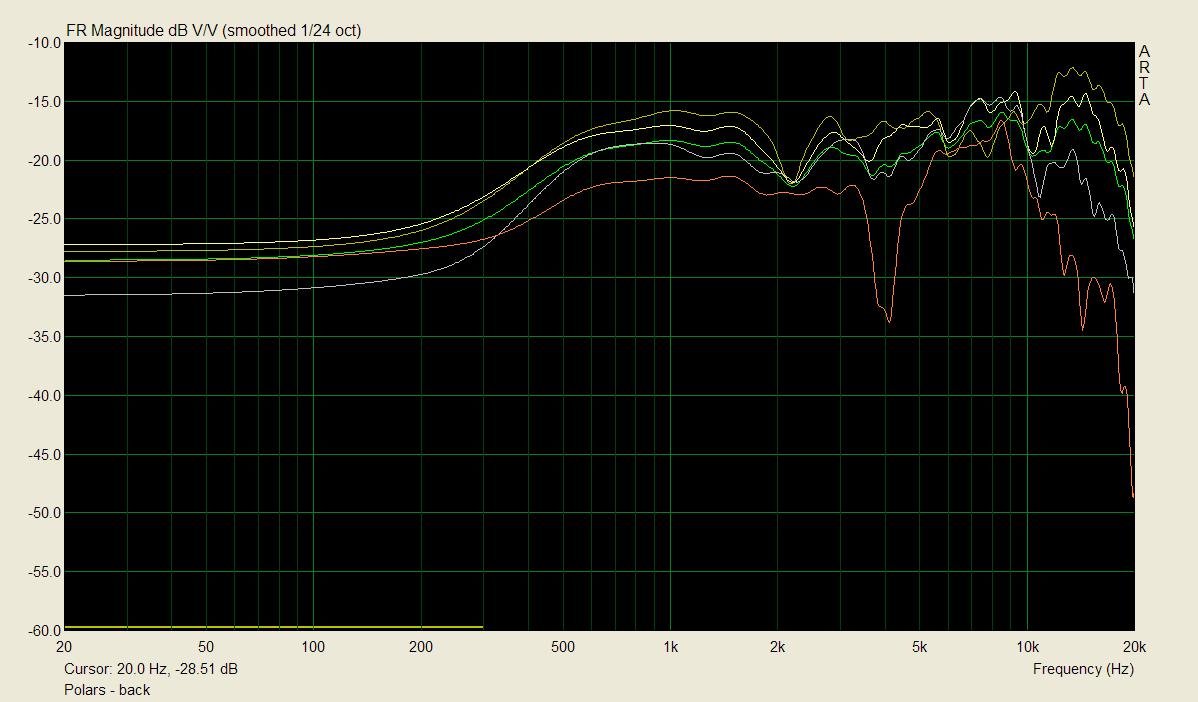1198x702 pixels.
Task: Click the -55.0 dB axis value
Action: coord(44,572)
